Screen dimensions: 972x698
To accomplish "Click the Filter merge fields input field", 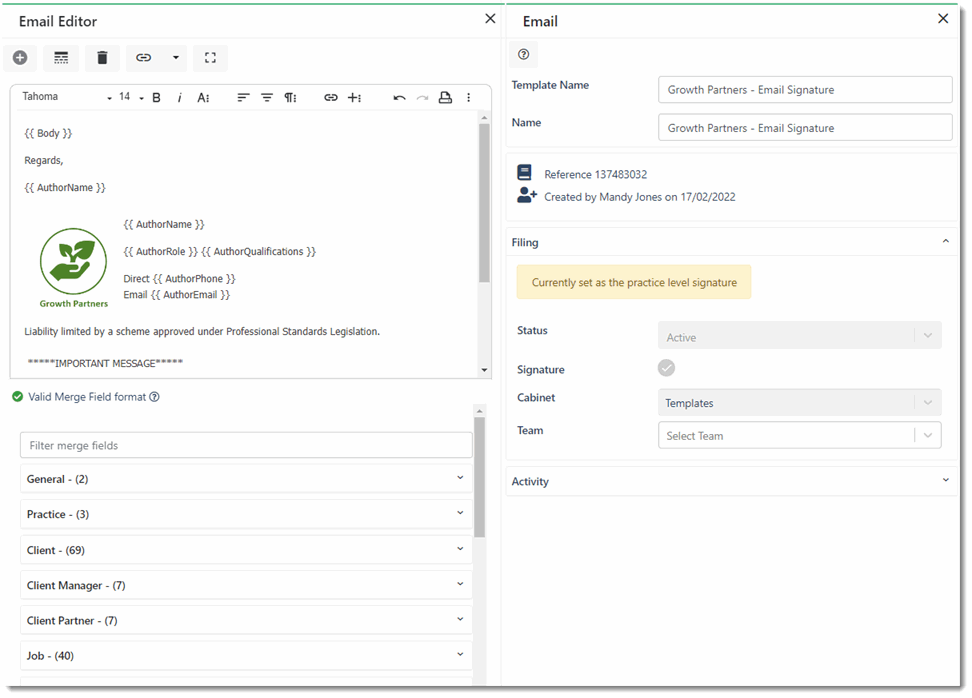I will tap(245, 444).
